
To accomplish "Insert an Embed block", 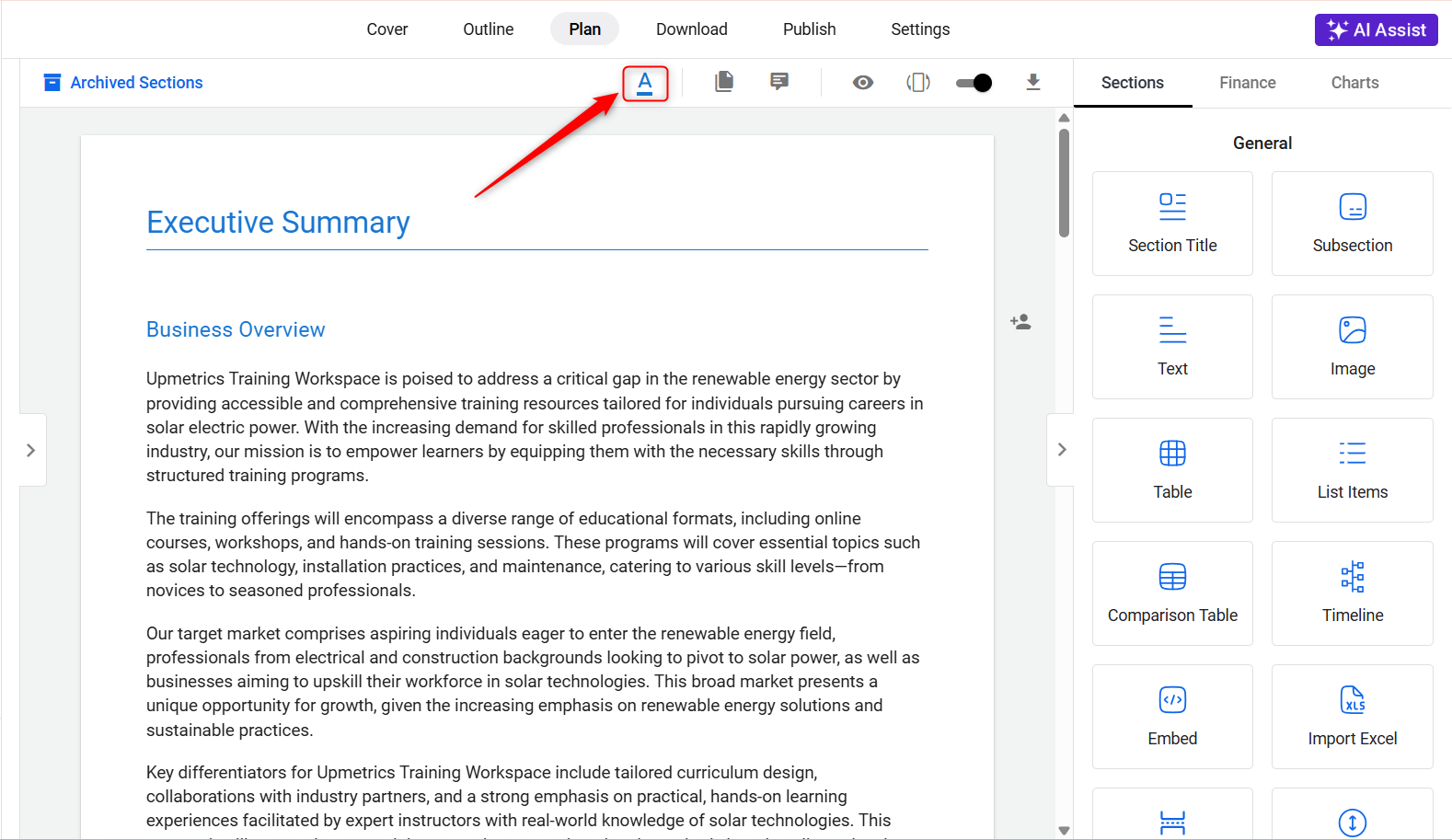I will point(1172,717).
